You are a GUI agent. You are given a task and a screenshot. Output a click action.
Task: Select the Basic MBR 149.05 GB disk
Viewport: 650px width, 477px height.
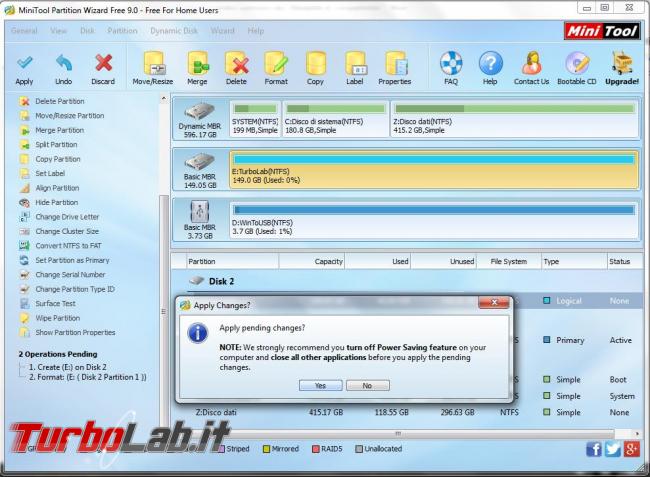tap(200, 170)
